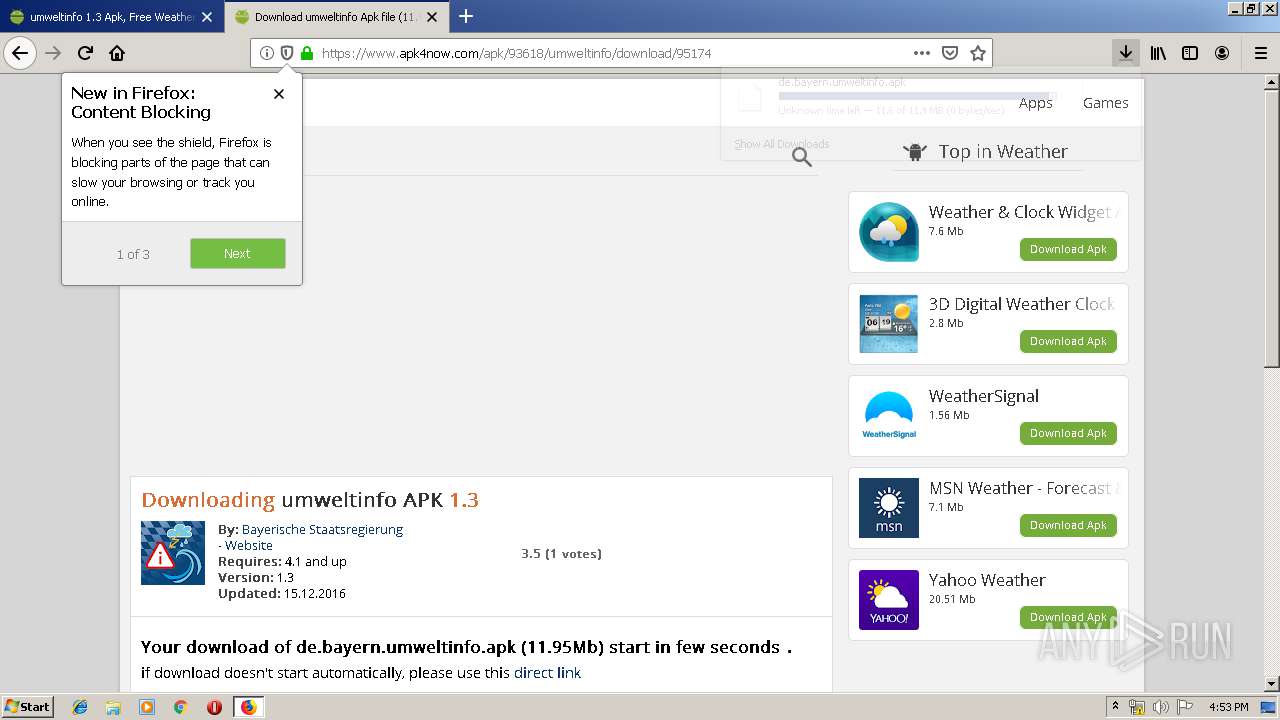This screenshot has height=720, width=1280.
Task: Download Apk for MSN Weather
Action: (x=1068, y=526)
